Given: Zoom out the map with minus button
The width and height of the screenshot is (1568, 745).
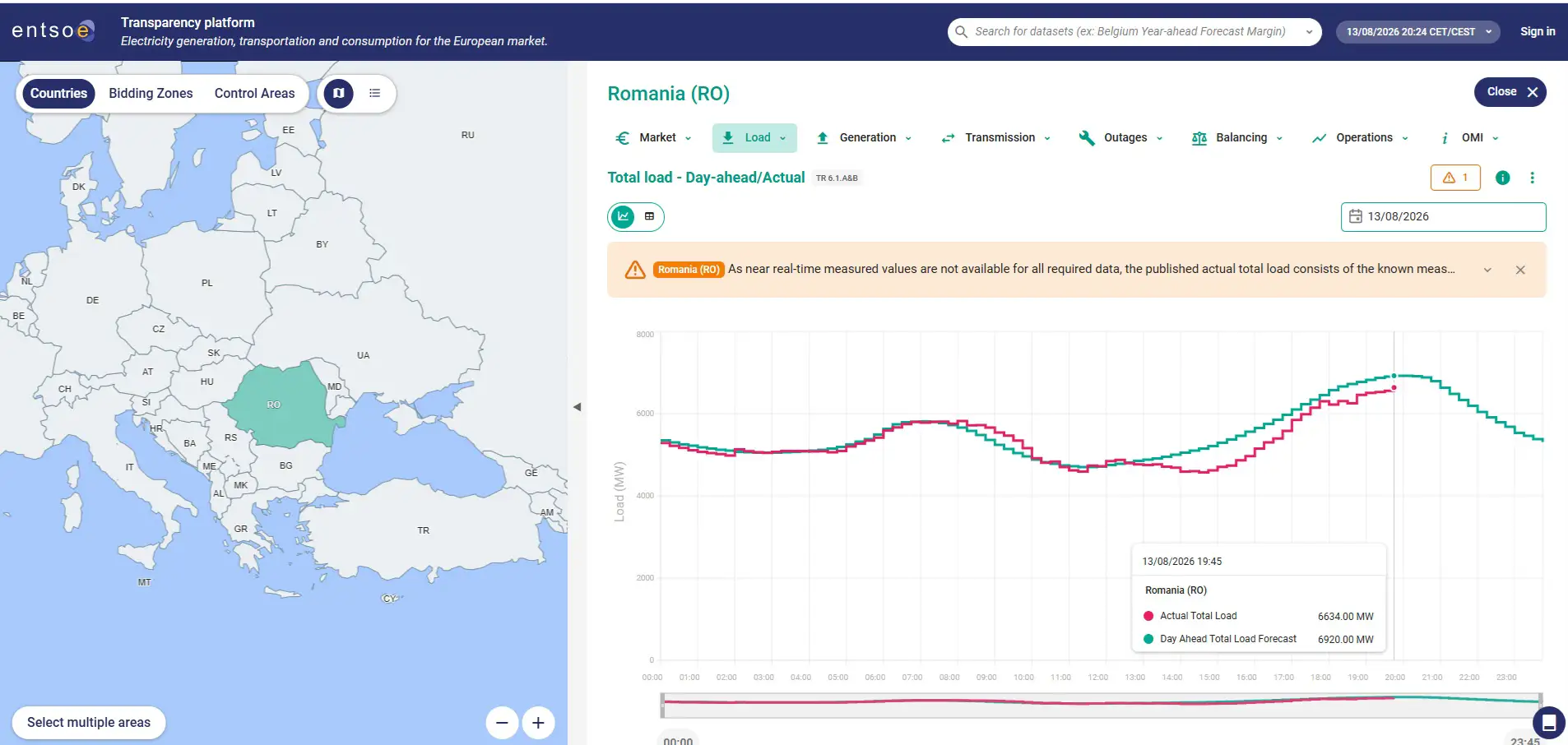Looking at the screenshot, I should pyautogui.click(x=502, y=723).
